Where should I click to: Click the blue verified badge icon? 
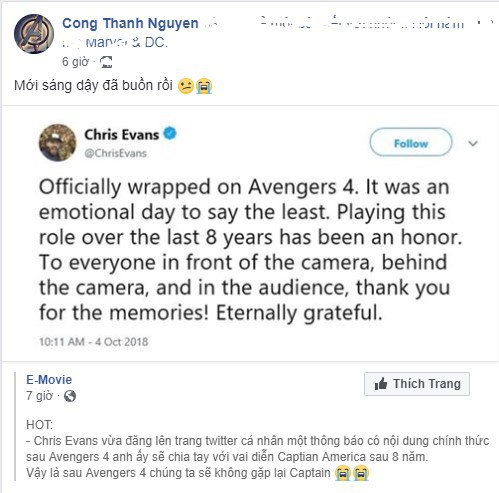click(170, 134)
